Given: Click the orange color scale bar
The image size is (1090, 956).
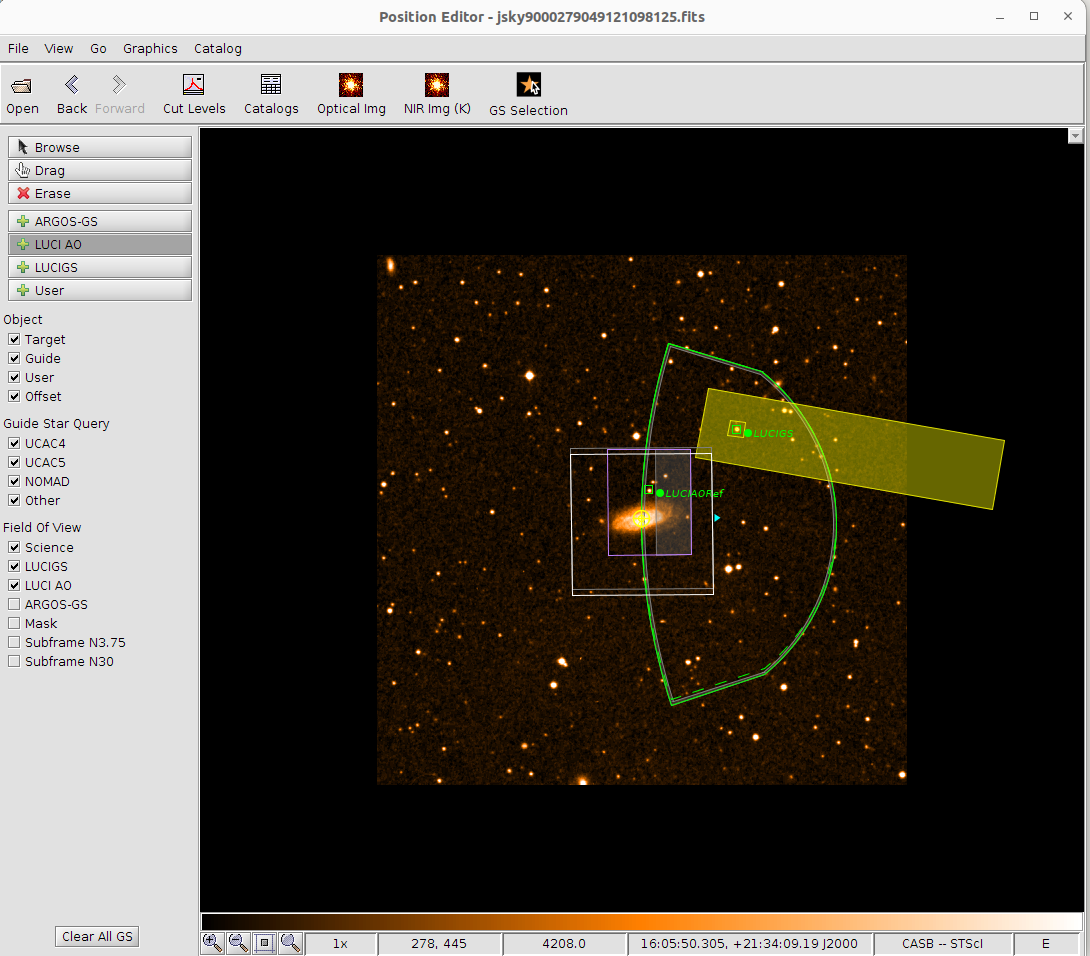Looking at the screenshot, I should 641,921.
